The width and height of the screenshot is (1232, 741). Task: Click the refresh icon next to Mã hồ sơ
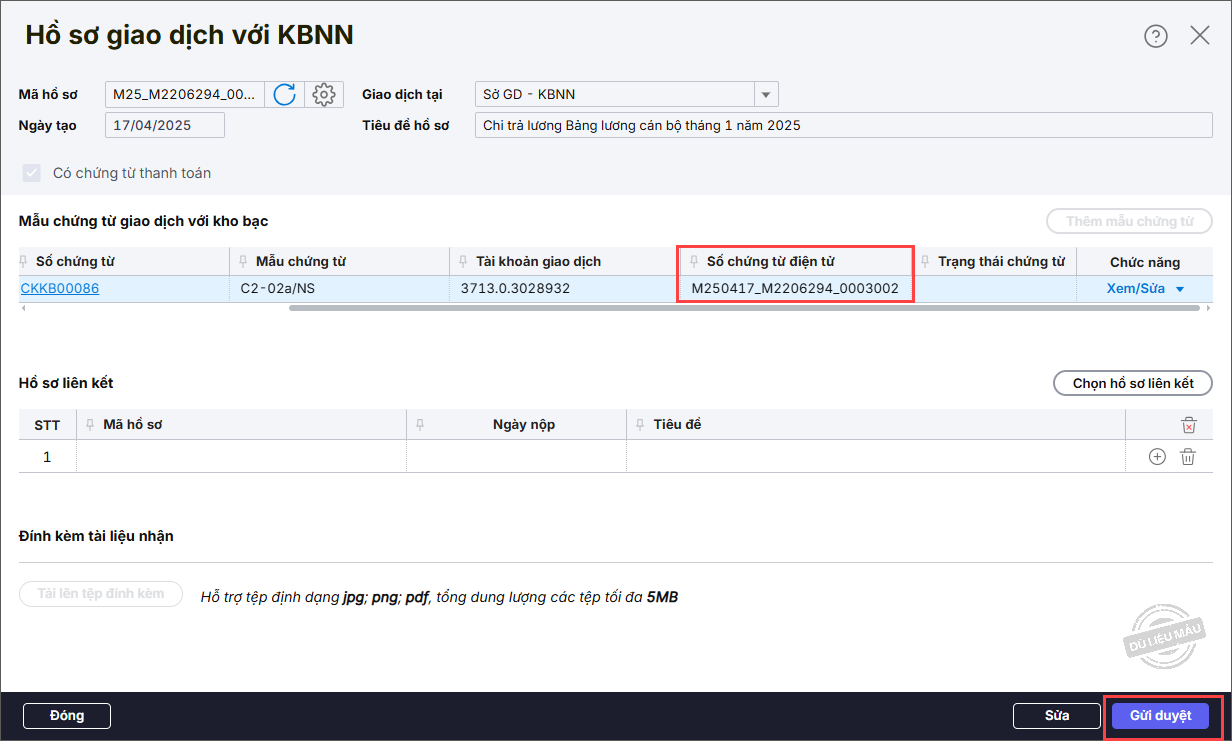[285, 95]
